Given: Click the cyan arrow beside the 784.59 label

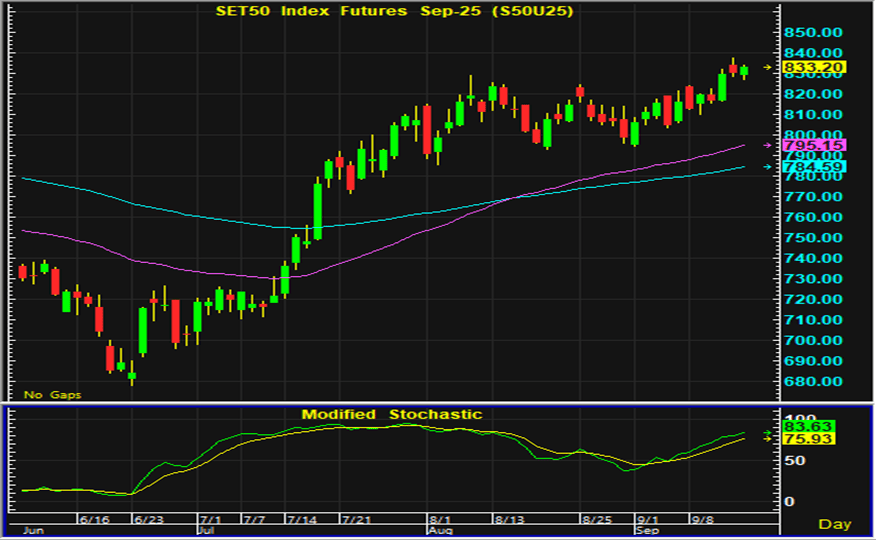Looking at the screenshot, I should (x=768, y=166).
